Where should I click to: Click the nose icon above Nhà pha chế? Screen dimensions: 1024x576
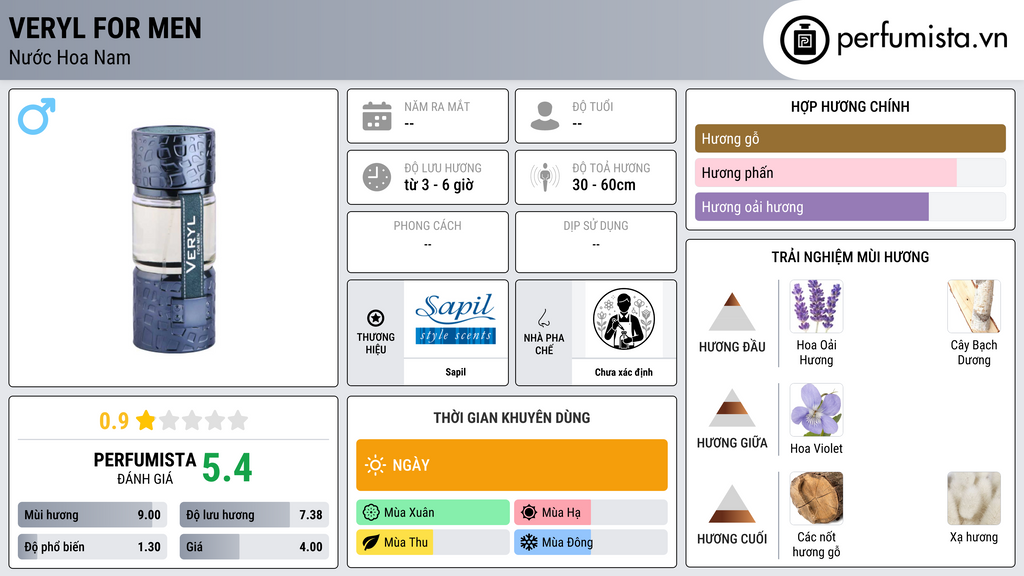tap(543, 318)
